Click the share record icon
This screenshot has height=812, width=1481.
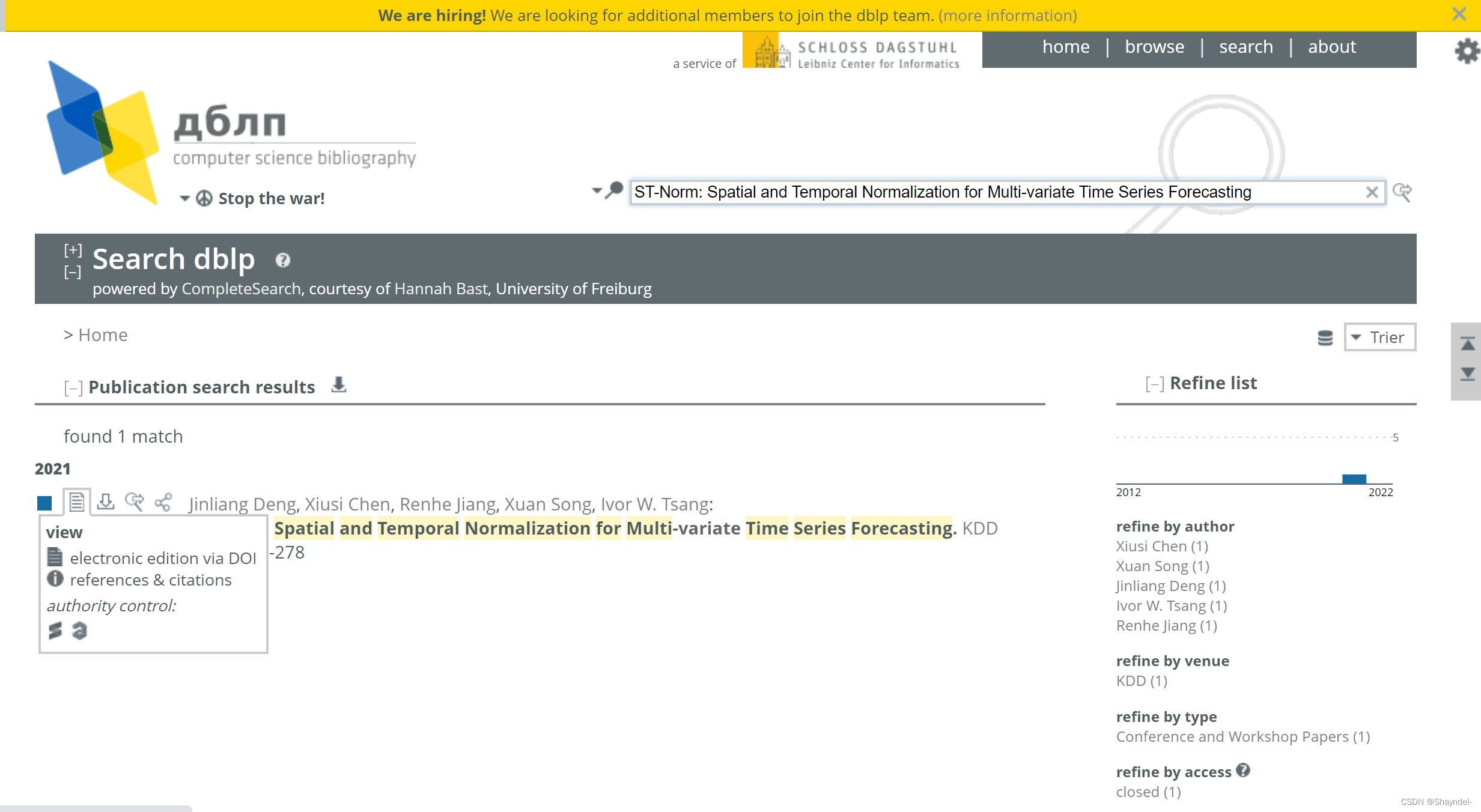point(163,502)
